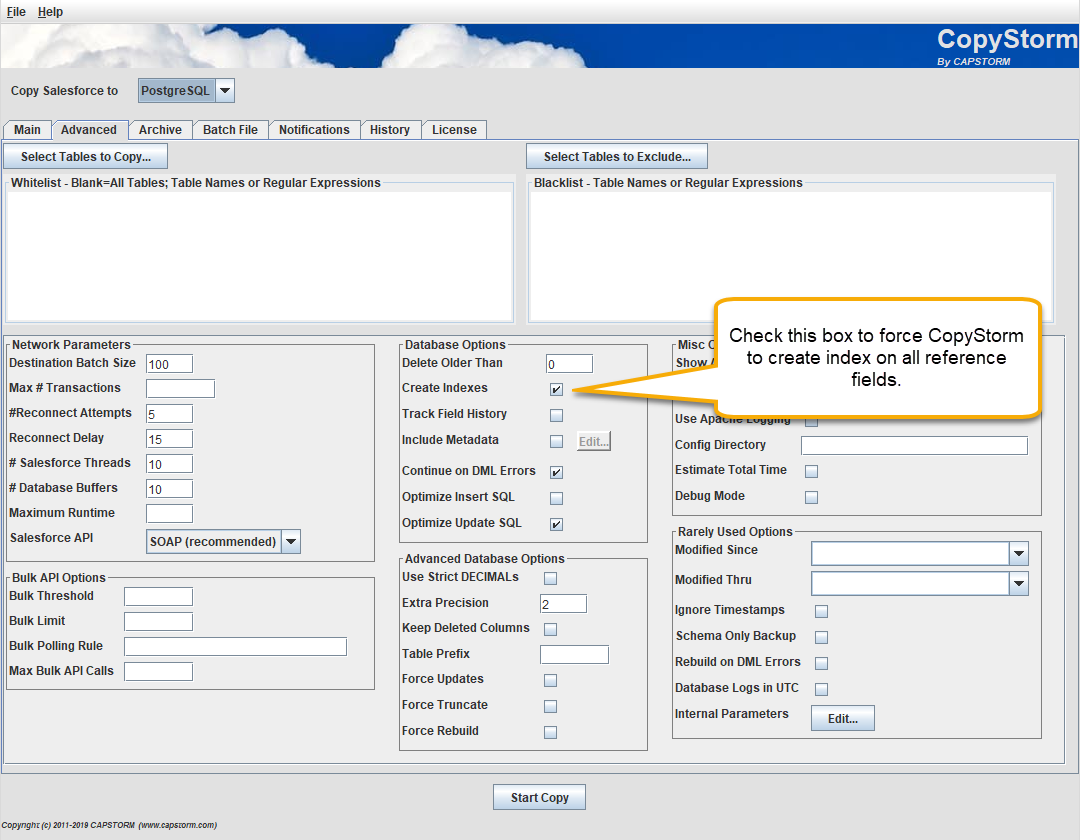This screenshot has width=1080, height=840.
Task: Open the File menu
Action: click(16, 12)
